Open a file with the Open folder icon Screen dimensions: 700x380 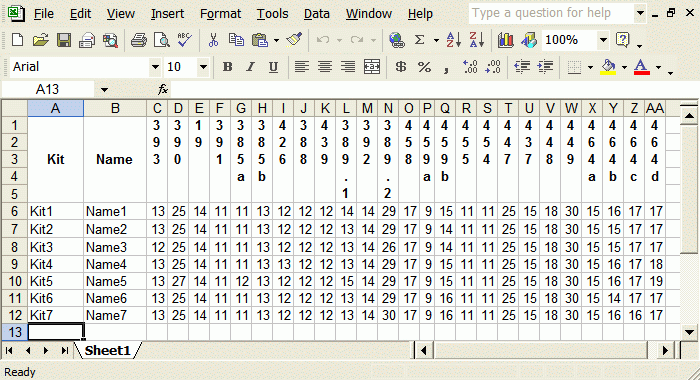40,40
